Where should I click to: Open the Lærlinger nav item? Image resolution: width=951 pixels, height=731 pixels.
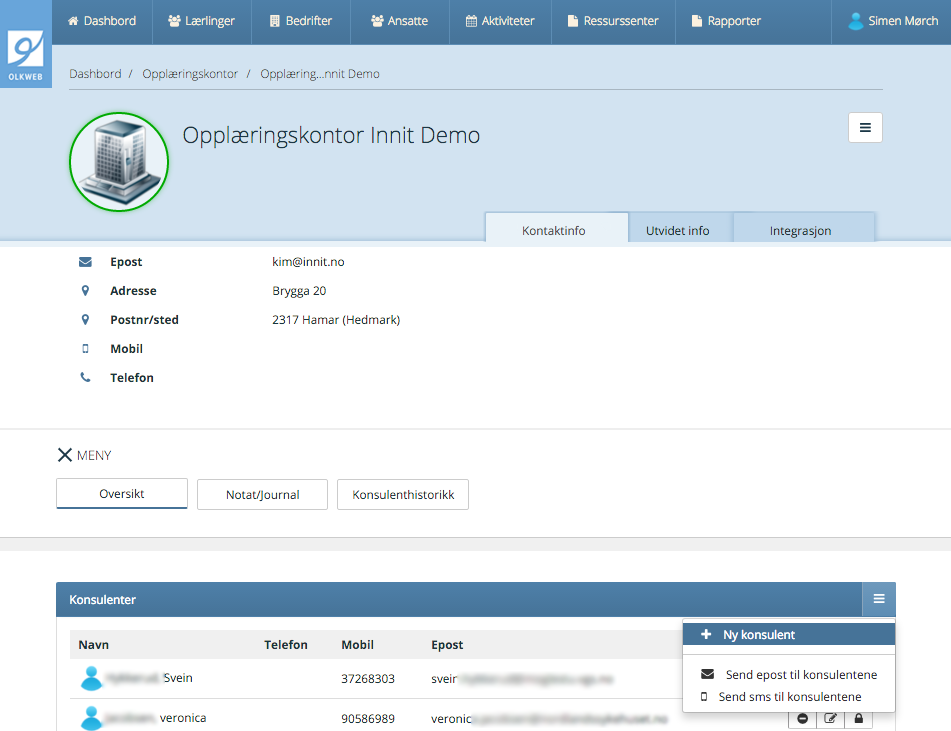point(201,21)
